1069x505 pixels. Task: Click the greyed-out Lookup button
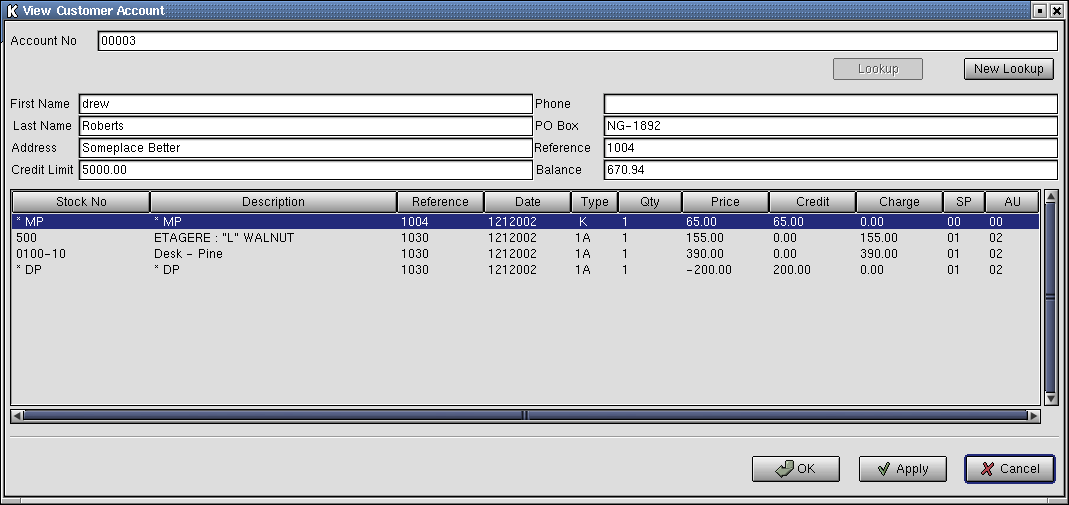877,69
